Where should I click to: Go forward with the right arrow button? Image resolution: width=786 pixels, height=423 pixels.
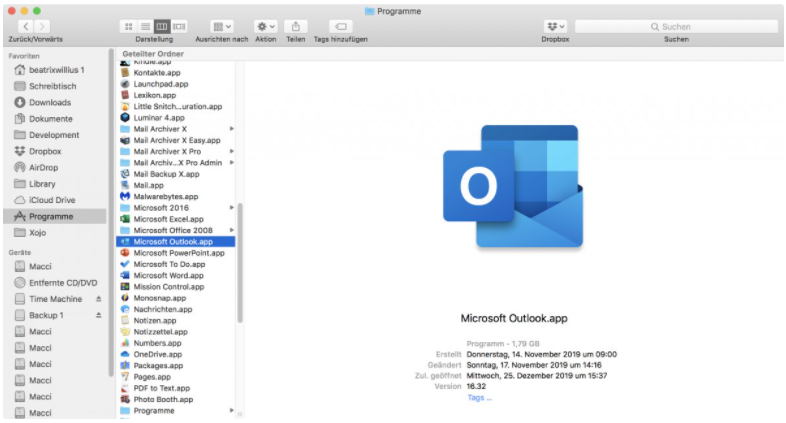tap(42, 27)
